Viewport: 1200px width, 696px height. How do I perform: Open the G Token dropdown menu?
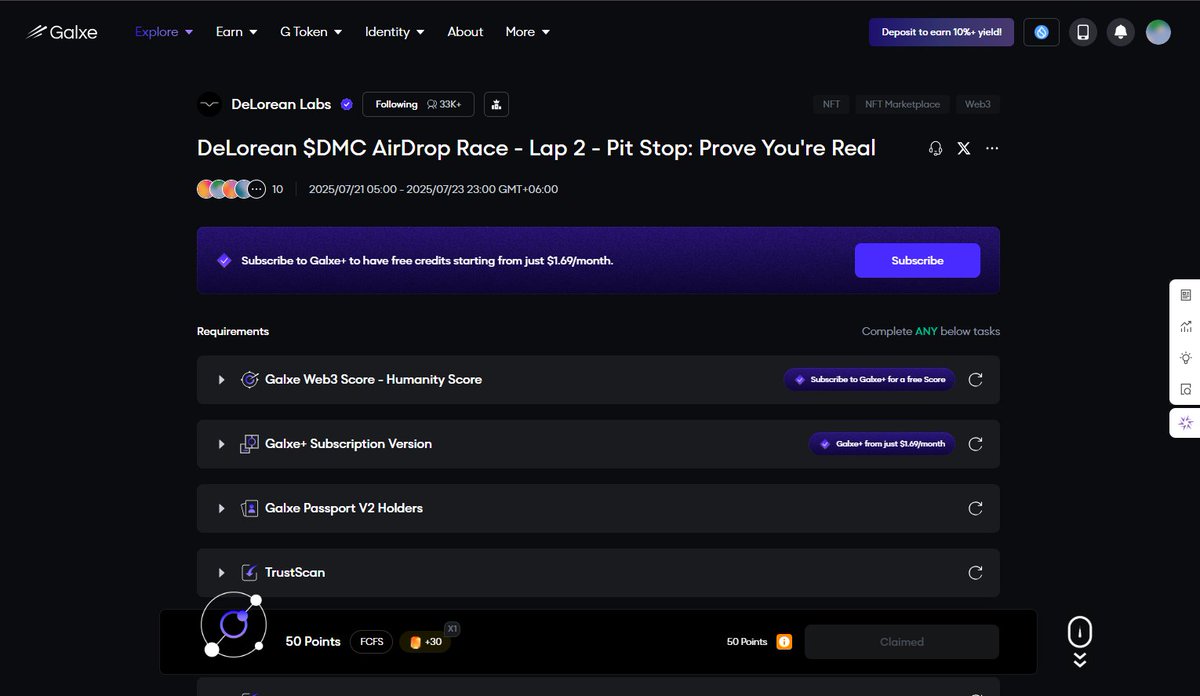[311, 32]
